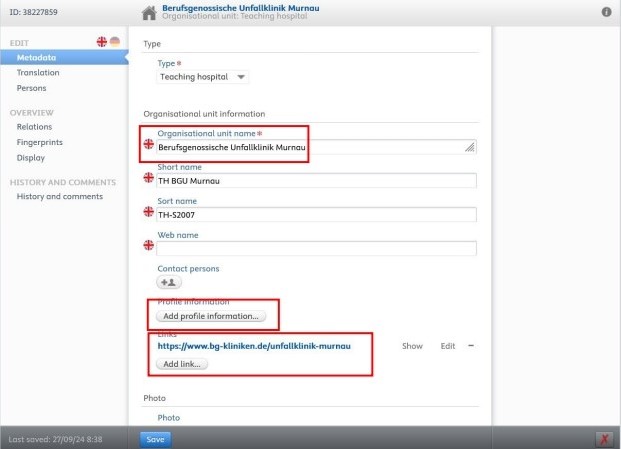Open History and comments item
621x449 pixels.
tap(60, 196)
